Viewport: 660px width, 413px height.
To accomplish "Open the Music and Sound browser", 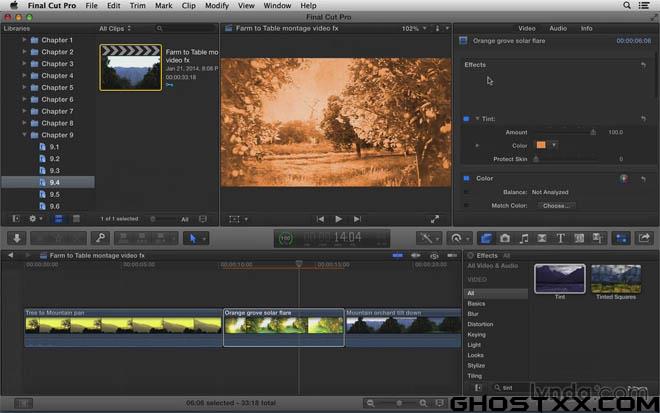I will [x=523, y=238].
